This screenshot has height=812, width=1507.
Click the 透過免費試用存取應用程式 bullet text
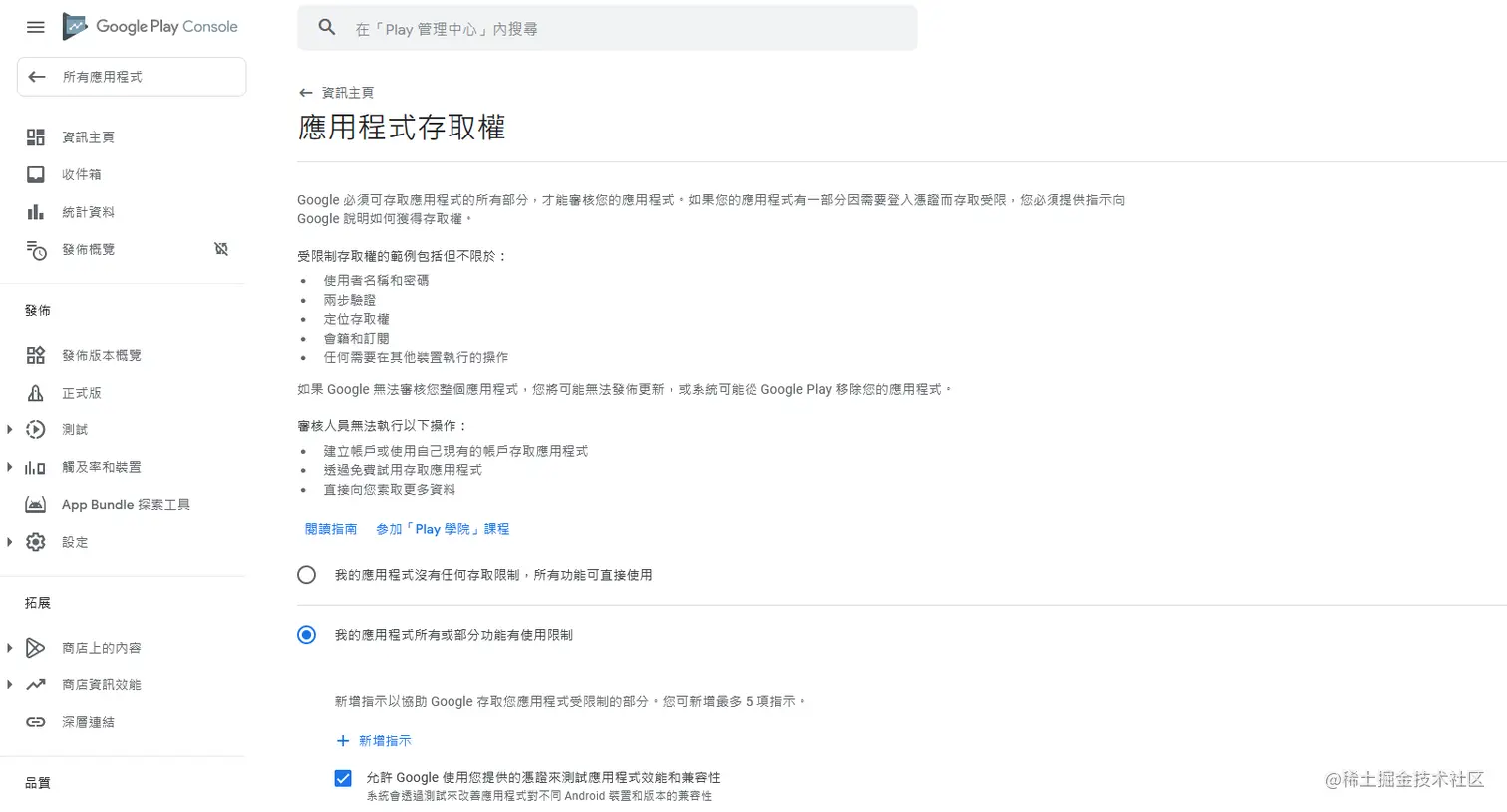point(403,470)
